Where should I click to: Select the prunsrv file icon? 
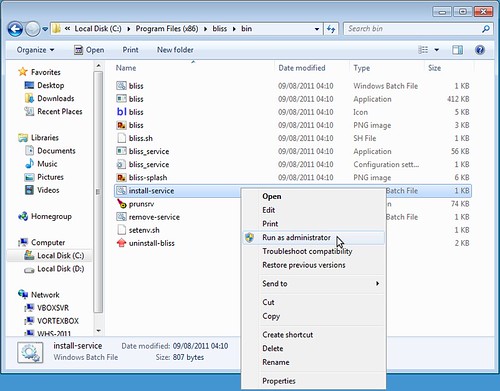[x=121, y=204]
